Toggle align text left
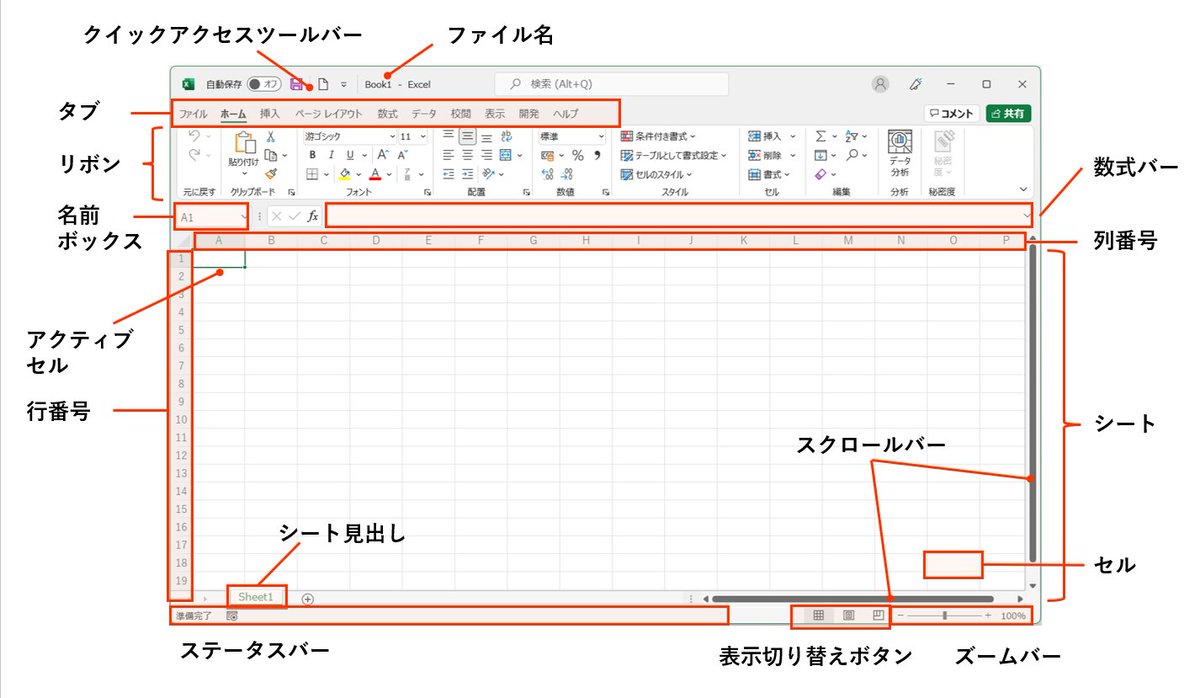 (448, 155)
